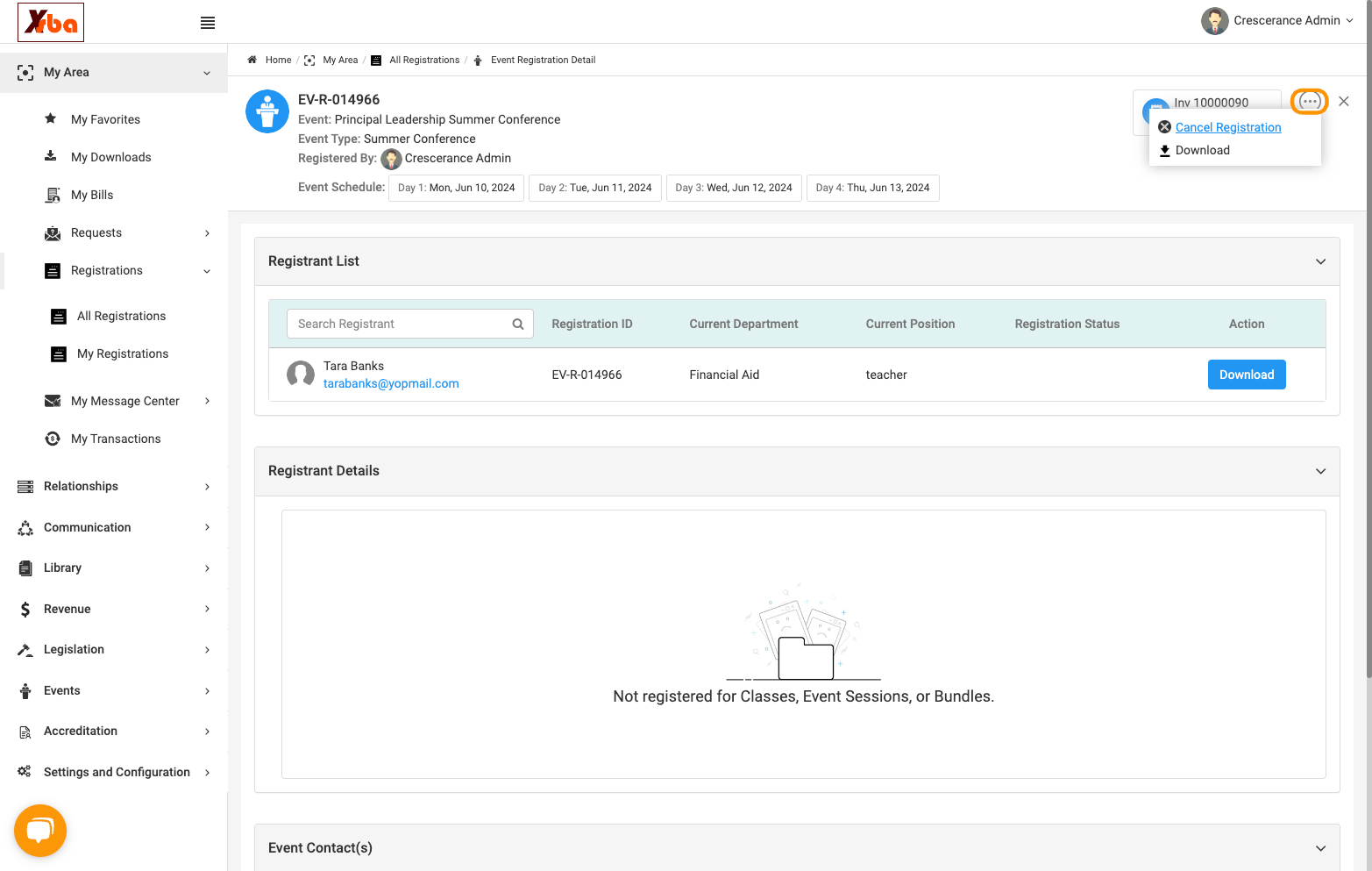The width and height of the screenshot is (1372, 871).
Task: Click Day 4: Thu, Jun 13, 2024 chip
Action: (x=872, y=188)
